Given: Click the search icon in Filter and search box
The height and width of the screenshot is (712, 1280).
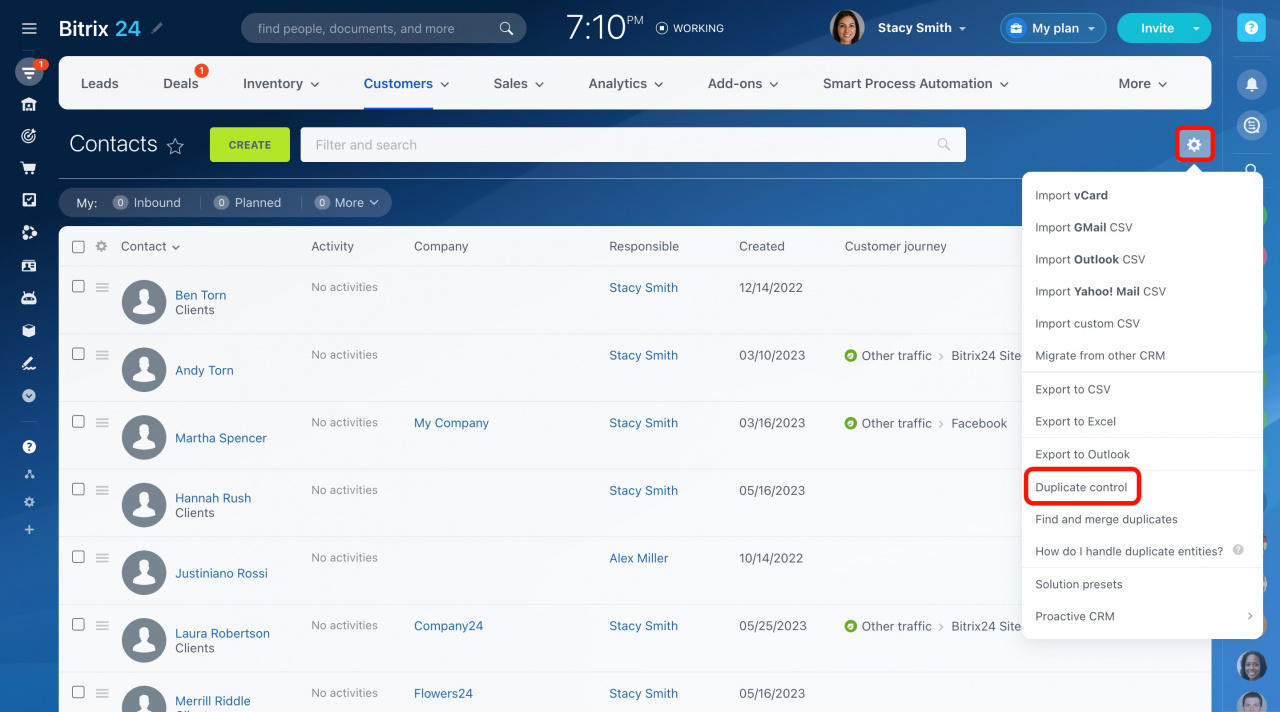Looking at the screenshot, I should 943,144.
